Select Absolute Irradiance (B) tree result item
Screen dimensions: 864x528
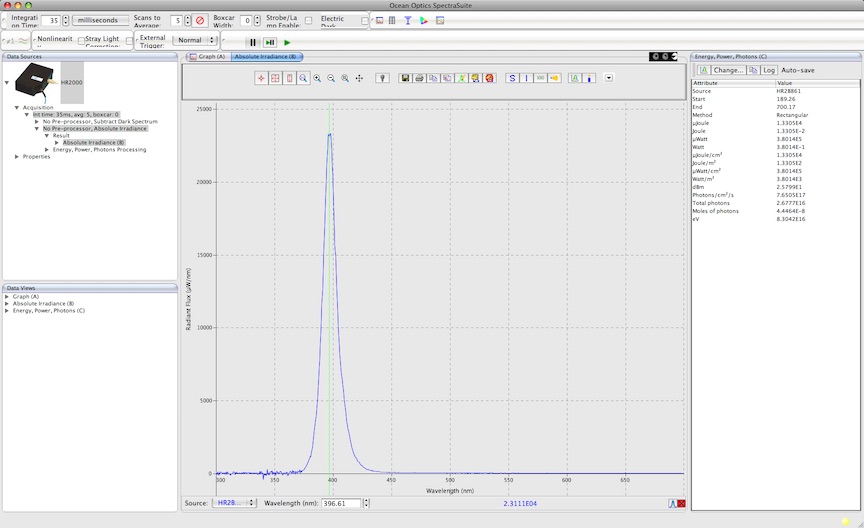click(94, 142)
